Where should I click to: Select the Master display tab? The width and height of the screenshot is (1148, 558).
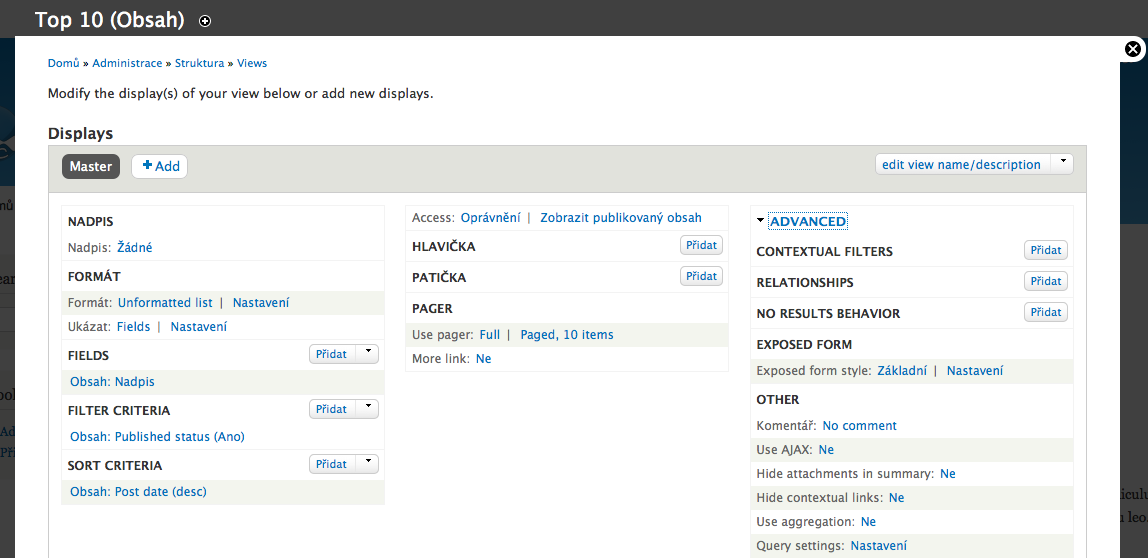[91, 166]
